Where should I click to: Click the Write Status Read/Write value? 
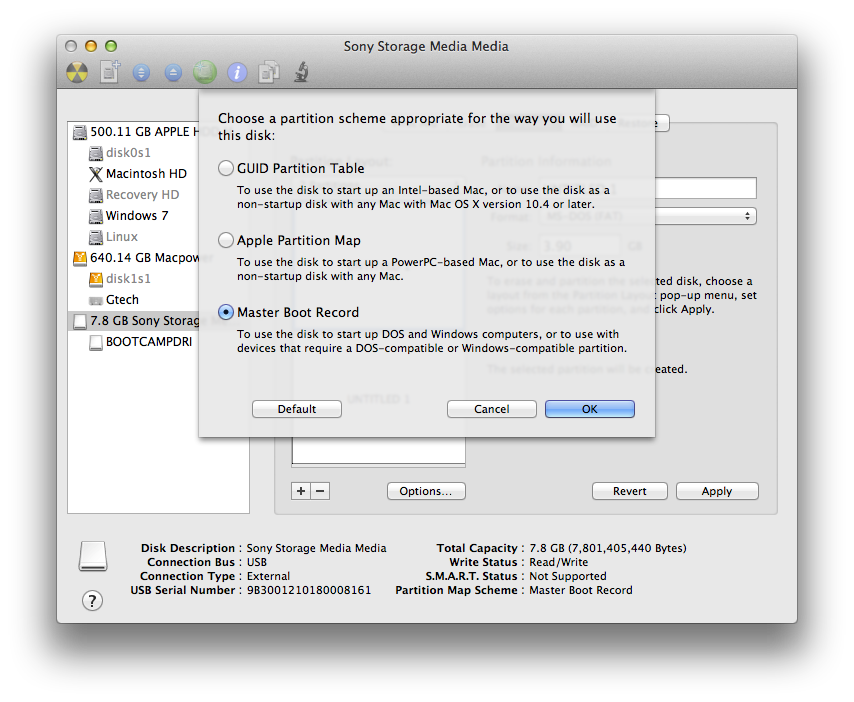559,562
